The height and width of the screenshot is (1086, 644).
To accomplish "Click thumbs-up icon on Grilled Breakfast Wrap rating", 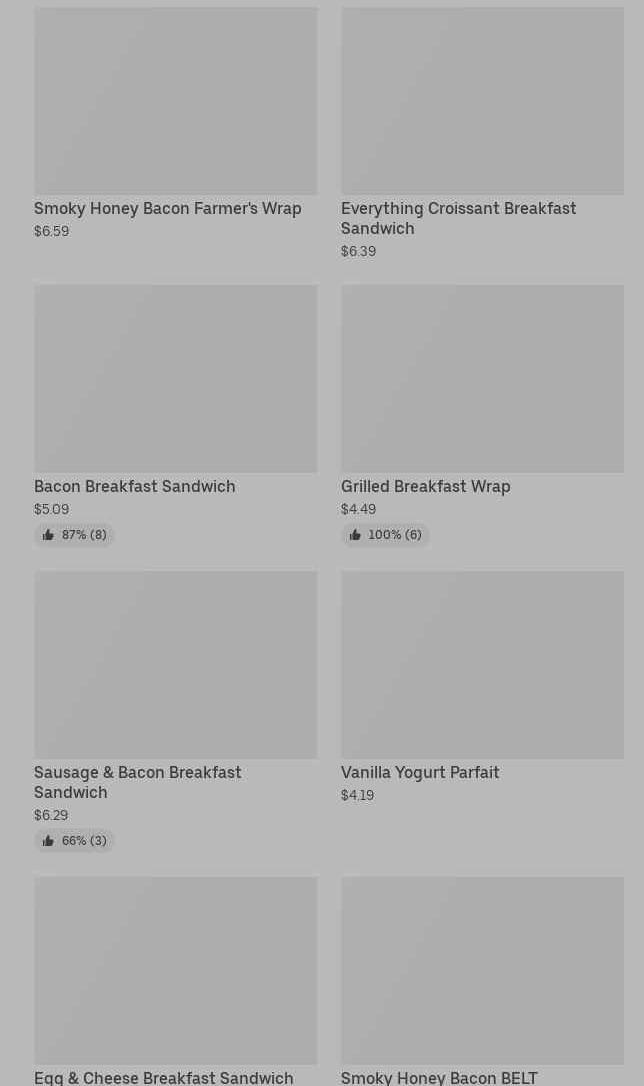I will [x=355, y=535].
